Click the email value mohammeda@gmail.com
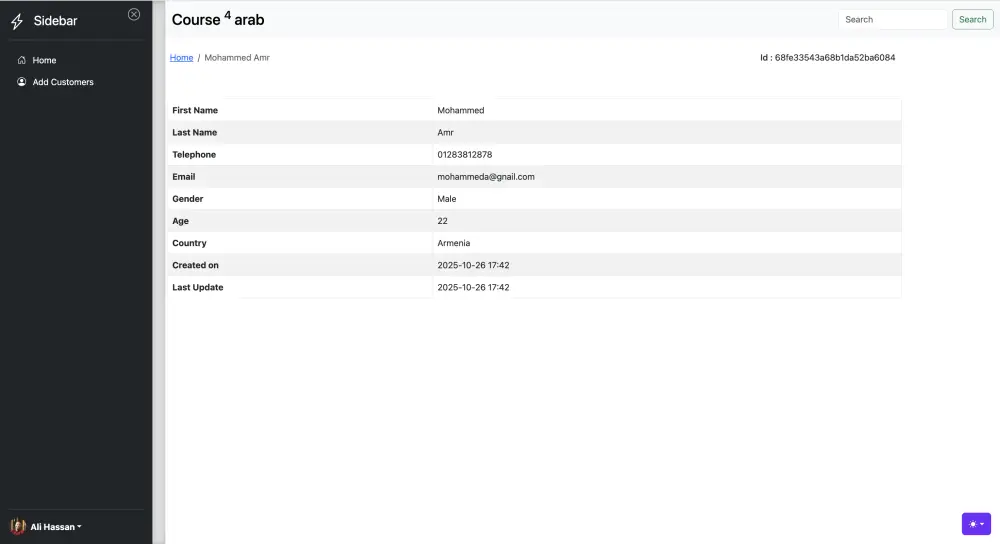 tap(486, 177)
